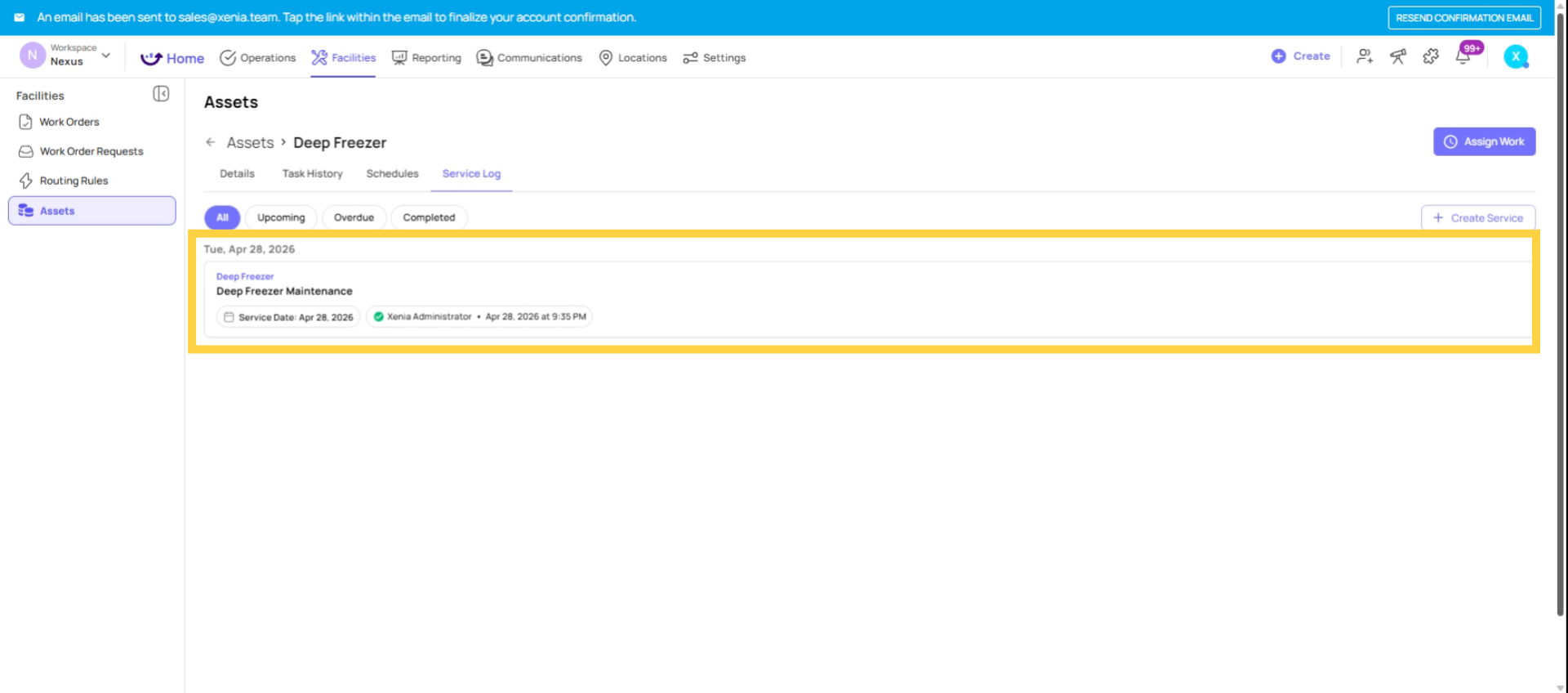This screenshot has width=1568, height=693.
Task: Click the envelope icon in the blue banner
Action: 19,17
